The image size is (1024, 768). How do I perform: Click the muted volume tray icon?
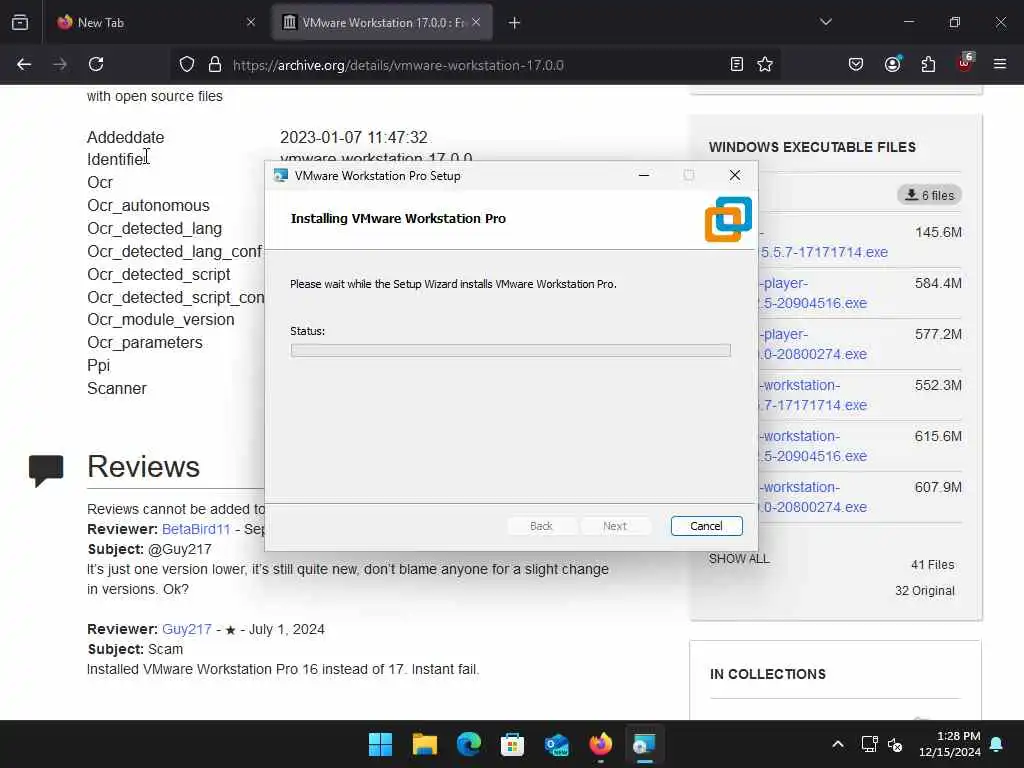click(x=895, y=744)
